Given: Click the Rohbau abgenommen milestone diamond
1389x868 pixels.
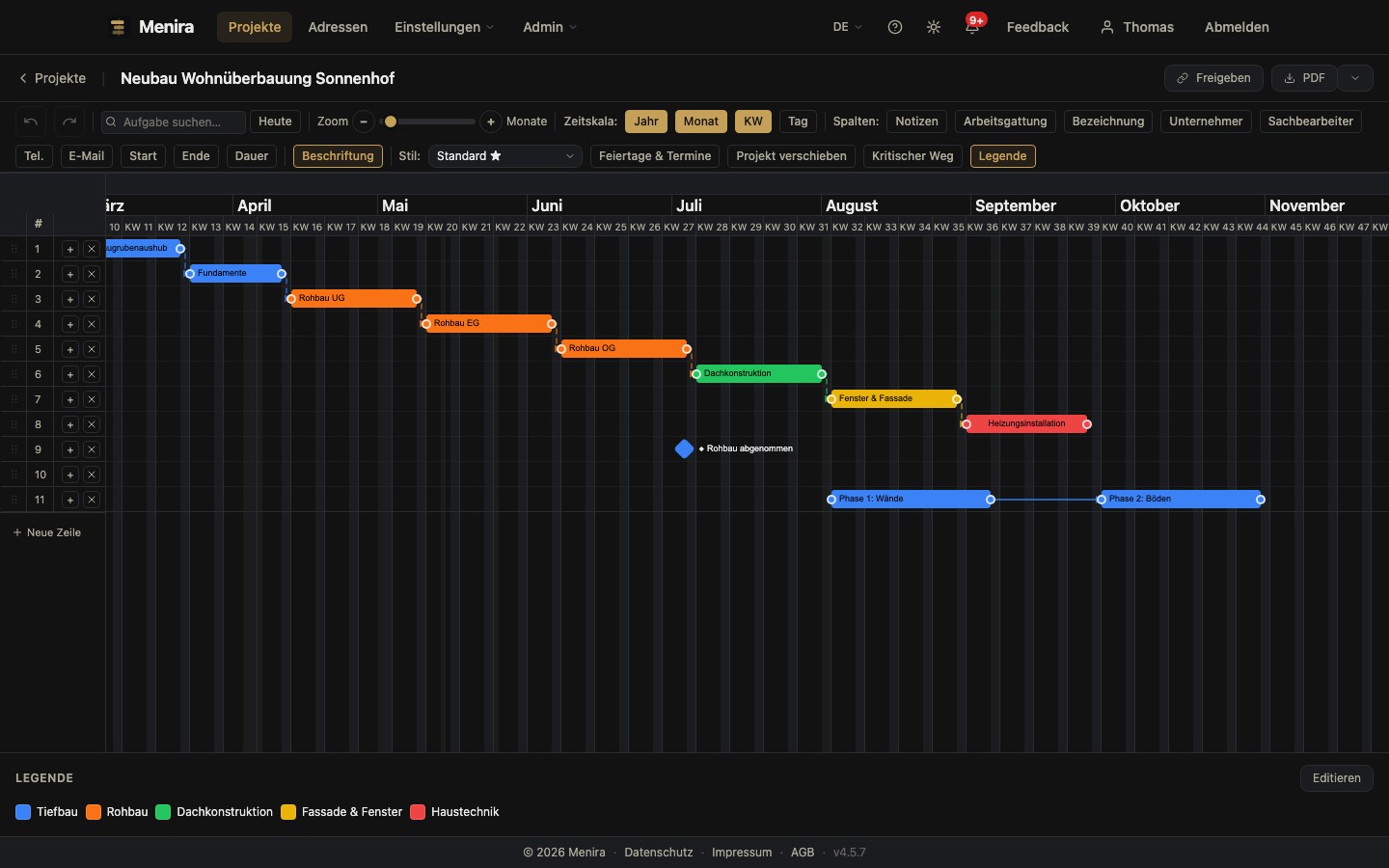Looking at the screenshot, I should [685, 448].
